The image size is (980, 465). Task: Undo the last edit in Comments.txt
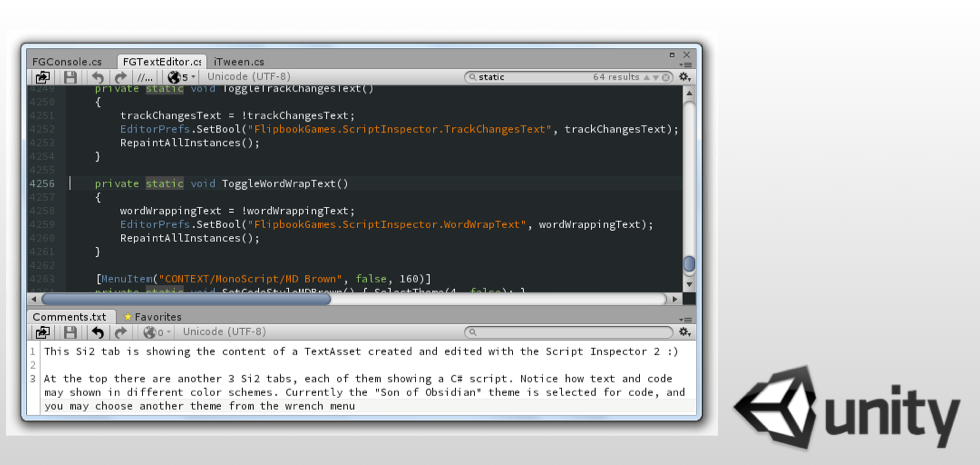click(x=98, y=332)
